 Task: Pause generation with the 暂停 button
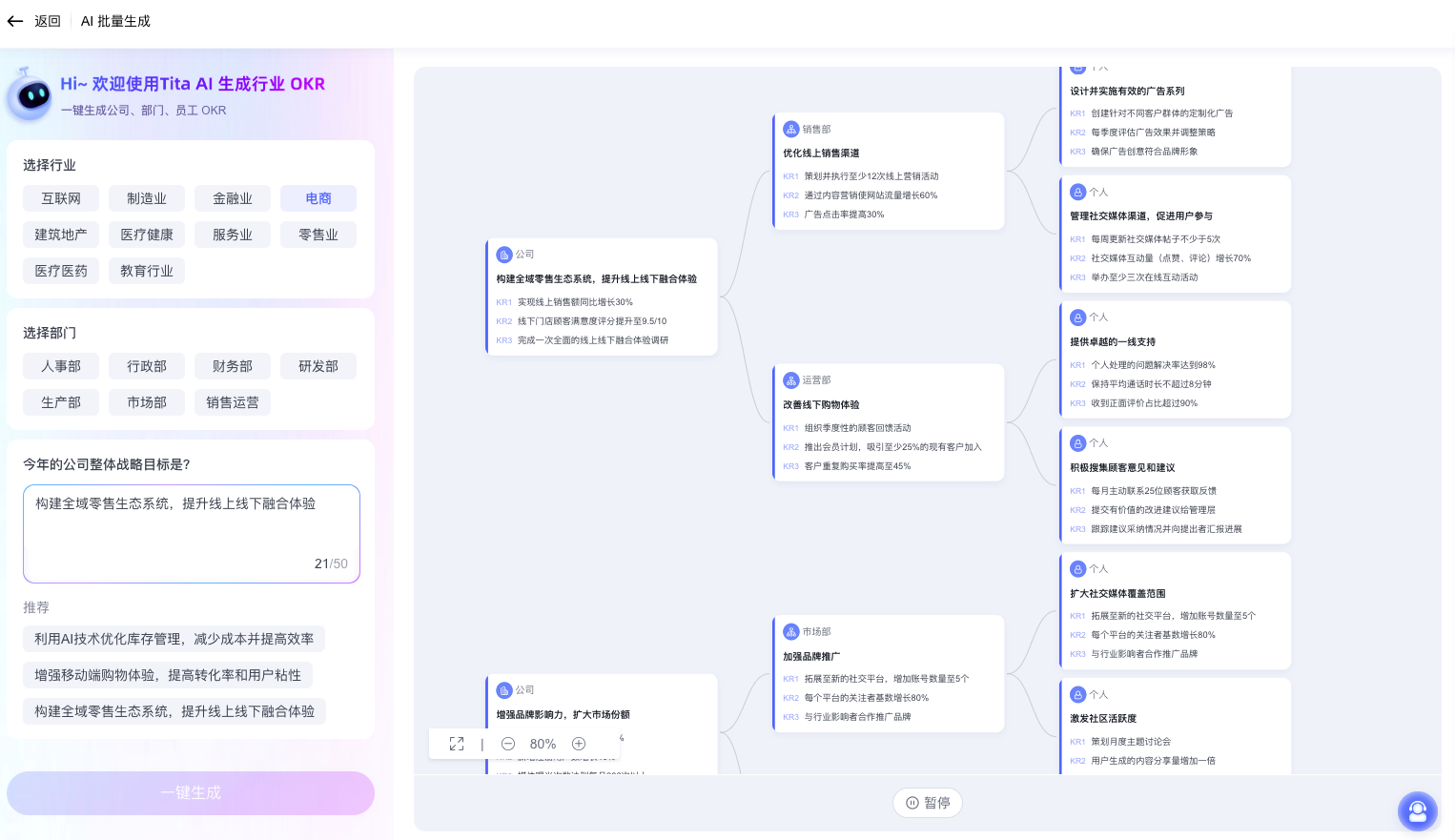click(927, 803)
